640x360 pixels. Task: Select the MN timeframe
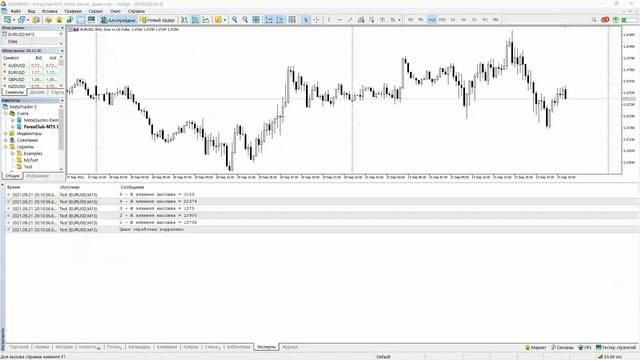(496, 20)
